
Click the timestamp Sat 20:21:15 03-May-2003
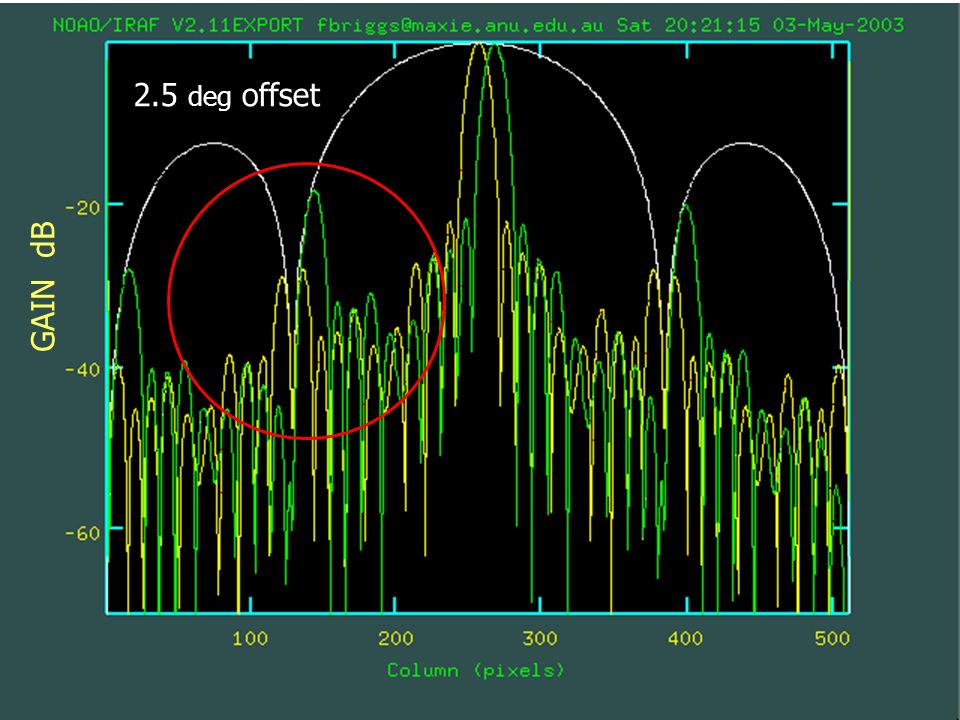(760, 26)
